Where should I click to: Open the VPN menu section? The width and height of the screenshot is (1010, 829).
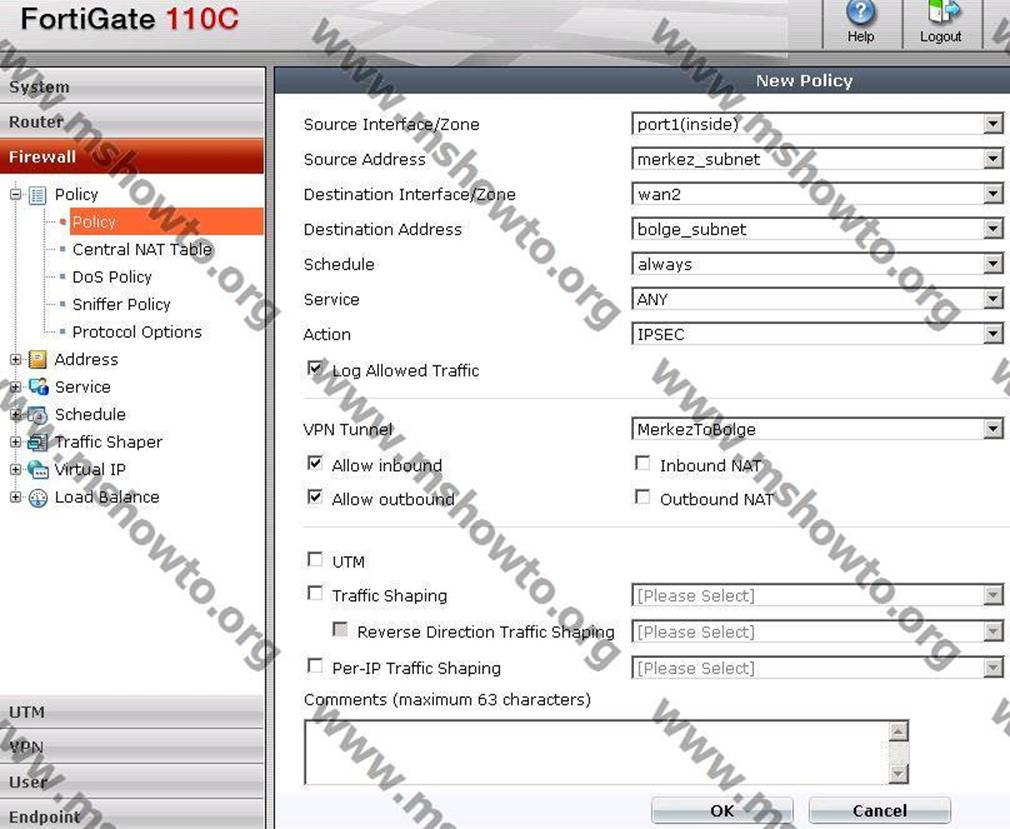coord(132,747)
